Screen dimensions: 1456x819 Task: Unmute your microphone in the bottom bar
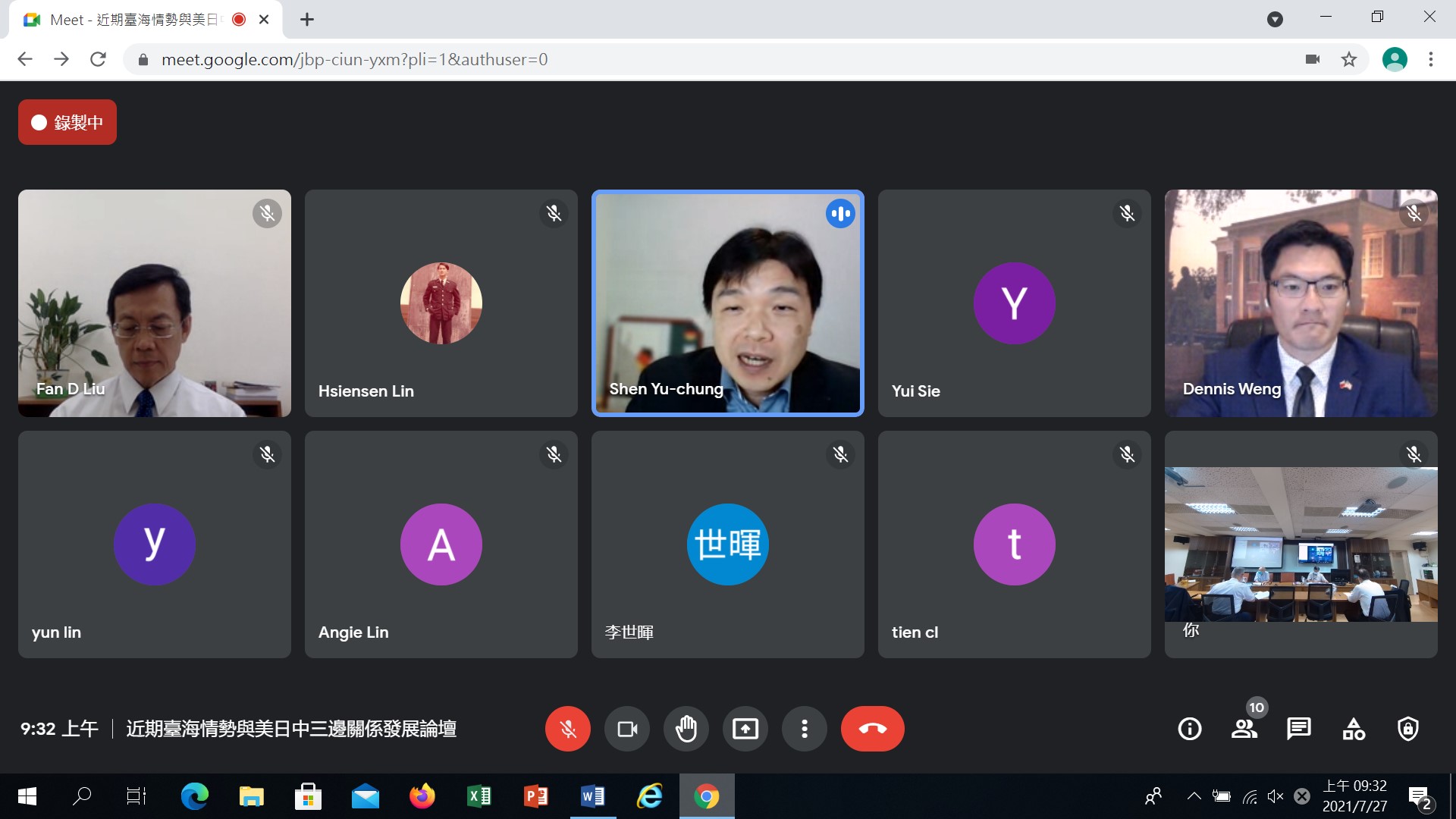pyautogui.click(x=567, y=729)
